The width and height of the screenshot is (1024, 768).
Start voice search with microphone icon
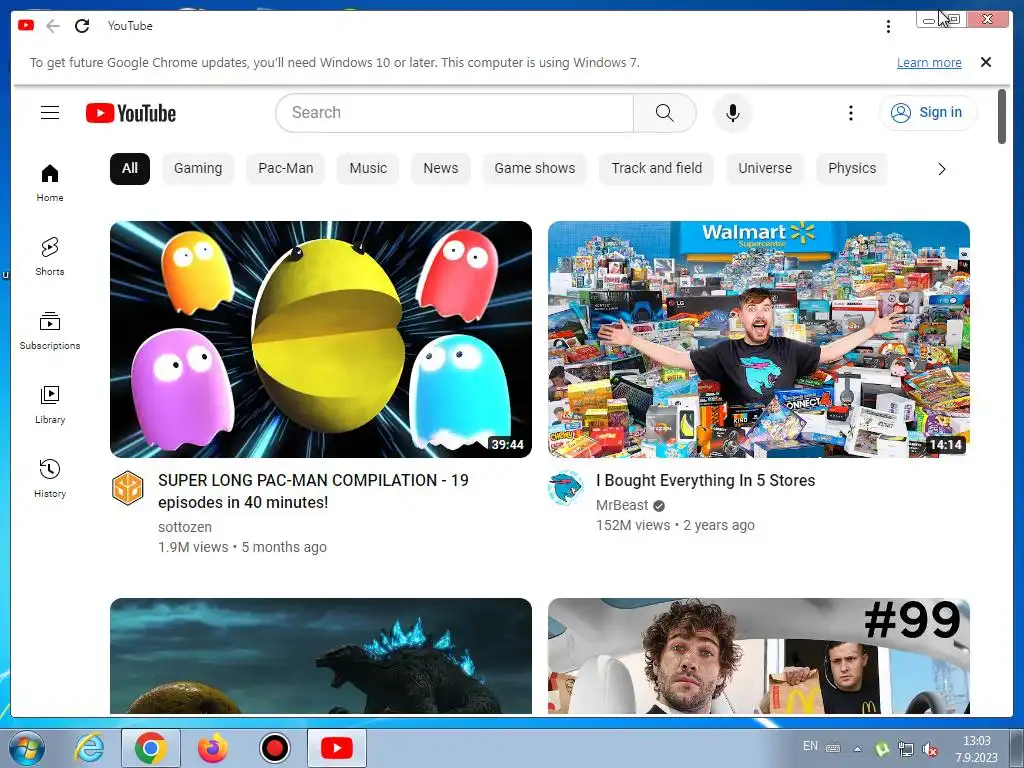click(733, 113)
